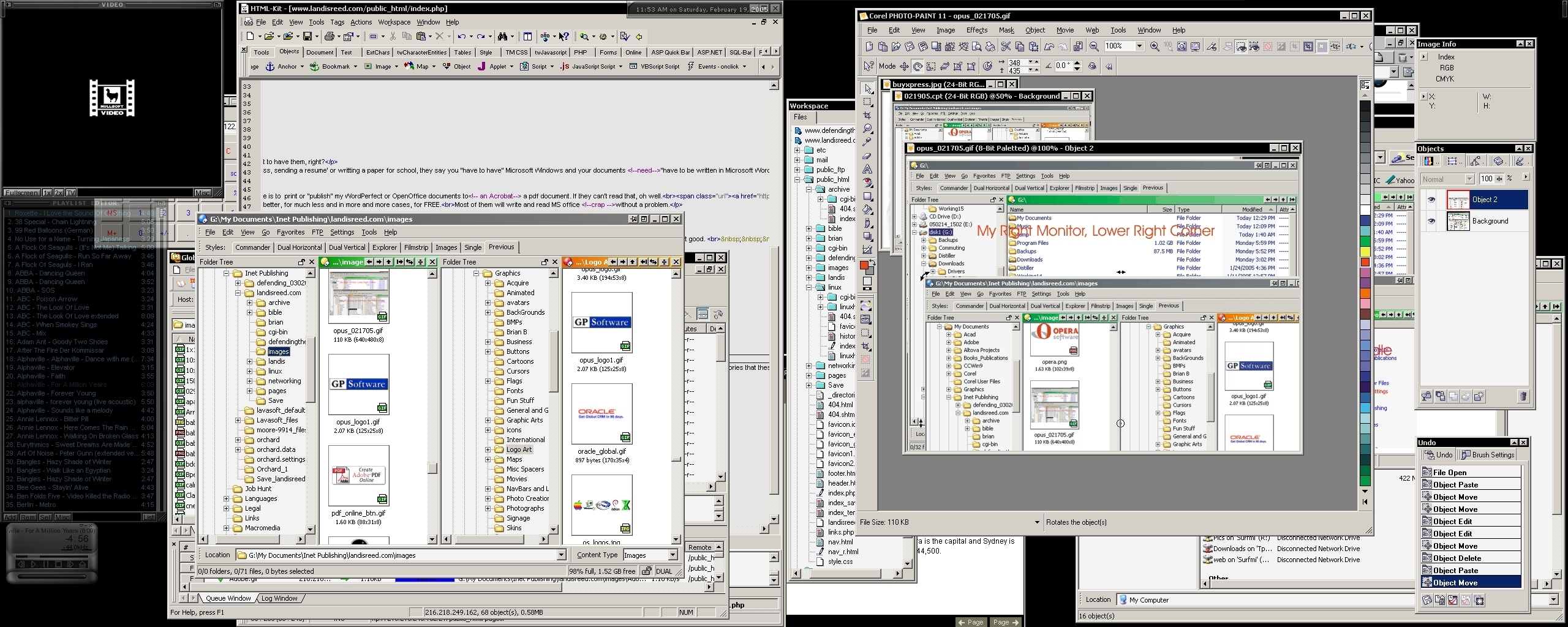Click the Cut scissors in the PHOTO-PAINT toolbar
Screen dimensions: 1568x627
tap(1006, 47)
